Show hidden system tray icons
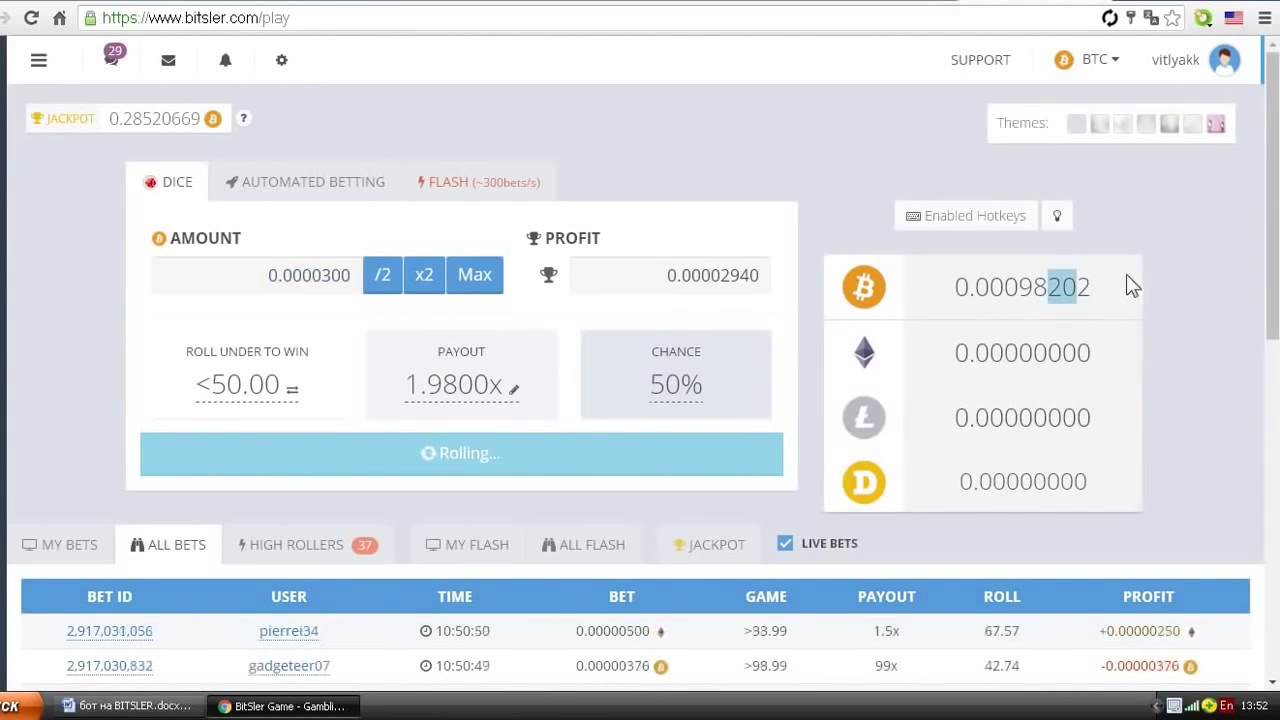Viewport: 1280px width, 720px height. [x=1157, y=706]
